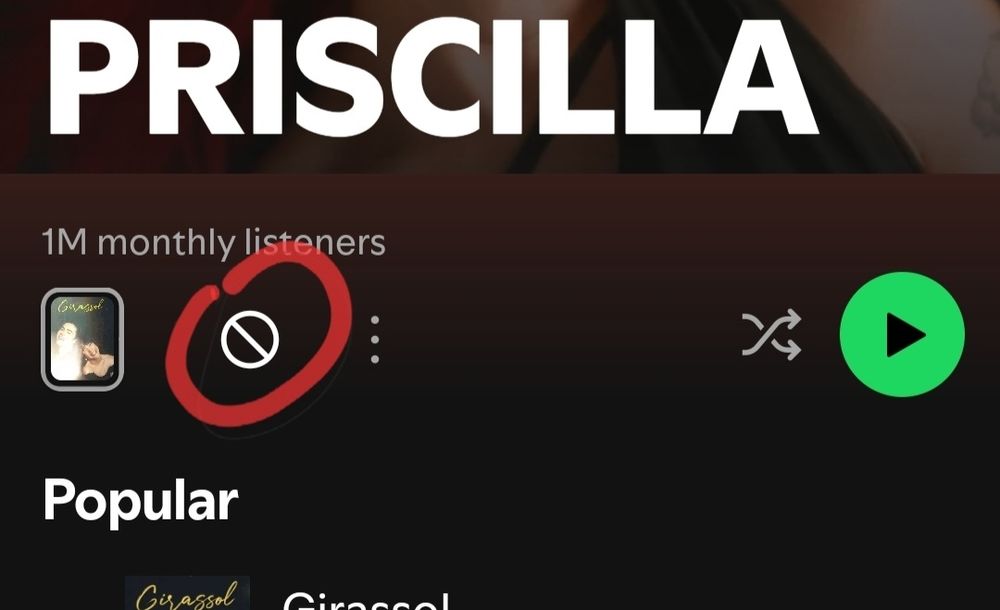Click the black triangle inside the green circle
Viewport: 1000px width, 610px height.
pos(904,335)
